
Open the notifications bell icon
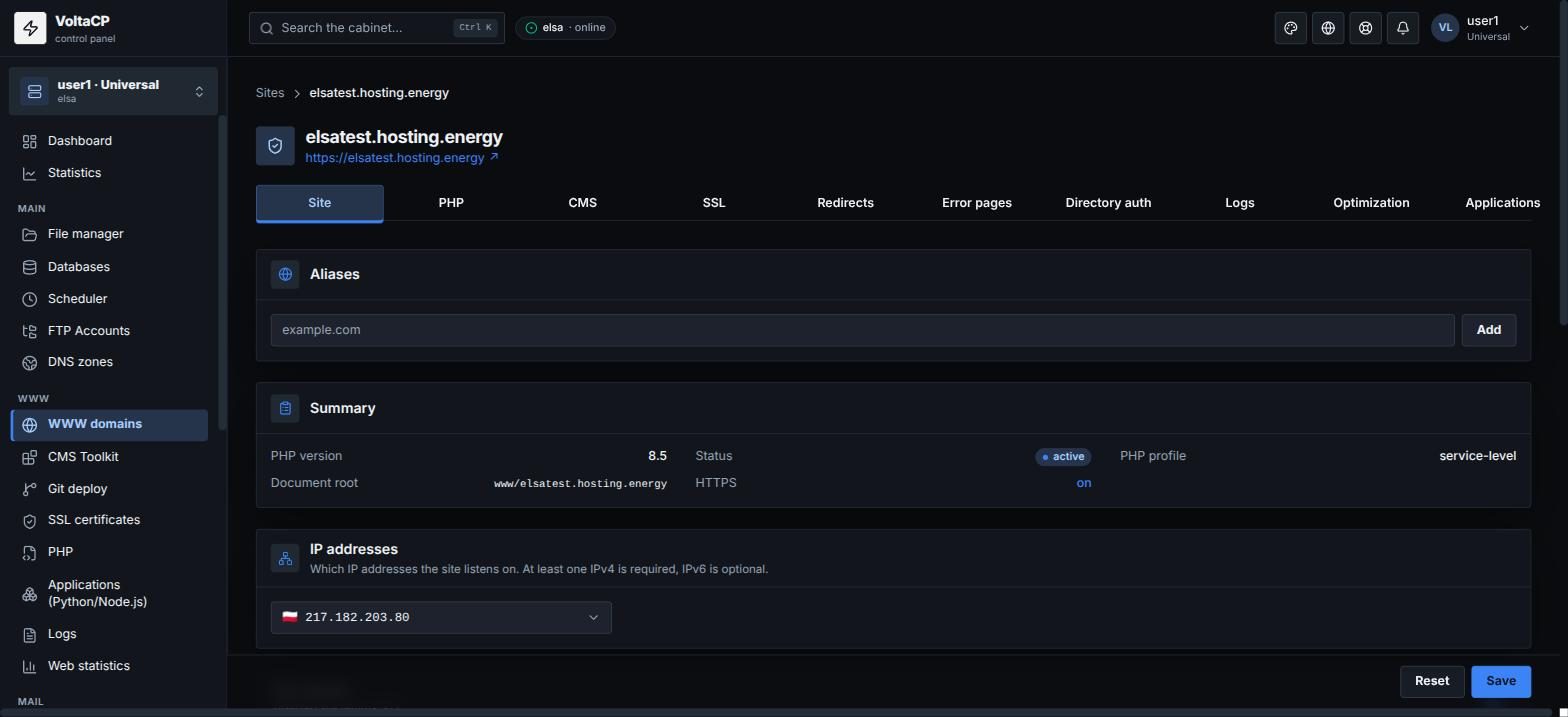coord(1403,28)
